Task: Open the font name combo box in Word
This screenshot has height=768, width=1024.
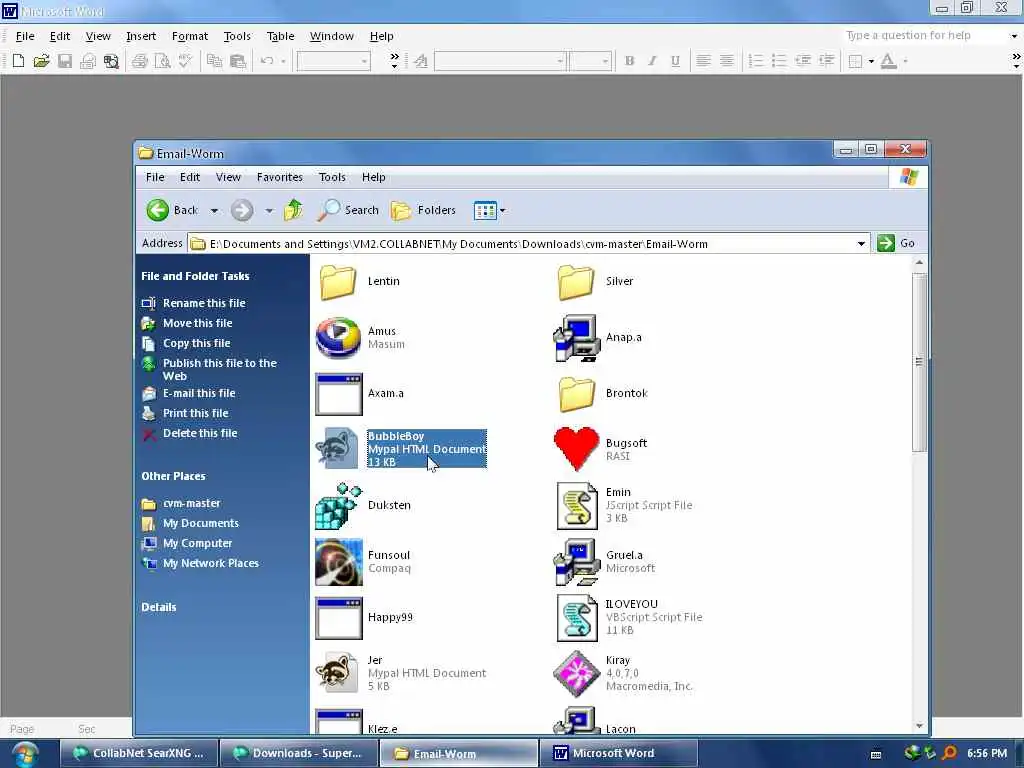Action: [500, 61]
